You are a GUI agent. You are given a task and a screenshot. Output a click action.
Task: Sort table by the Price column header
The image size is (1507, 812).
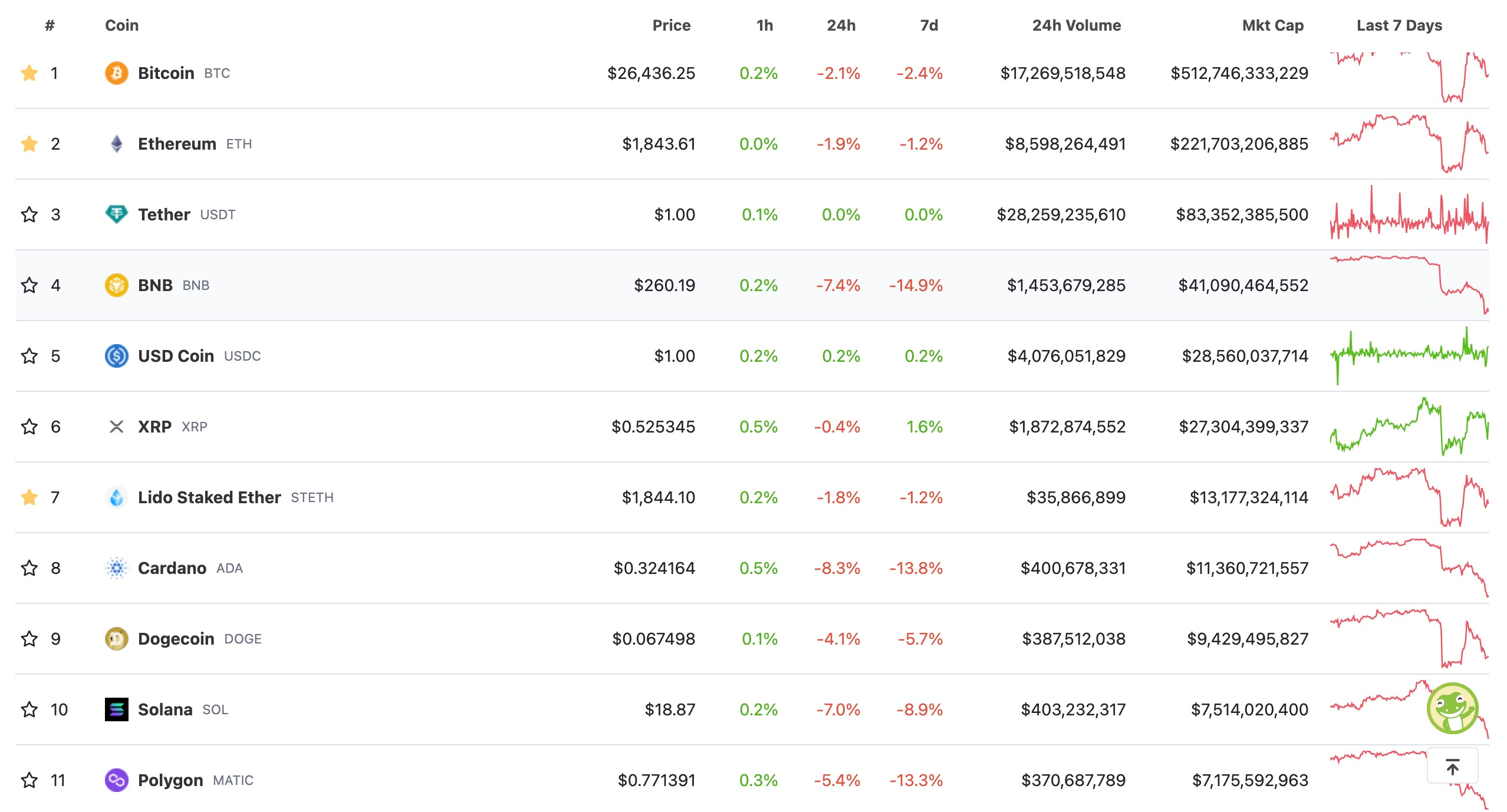pos(672,25)
